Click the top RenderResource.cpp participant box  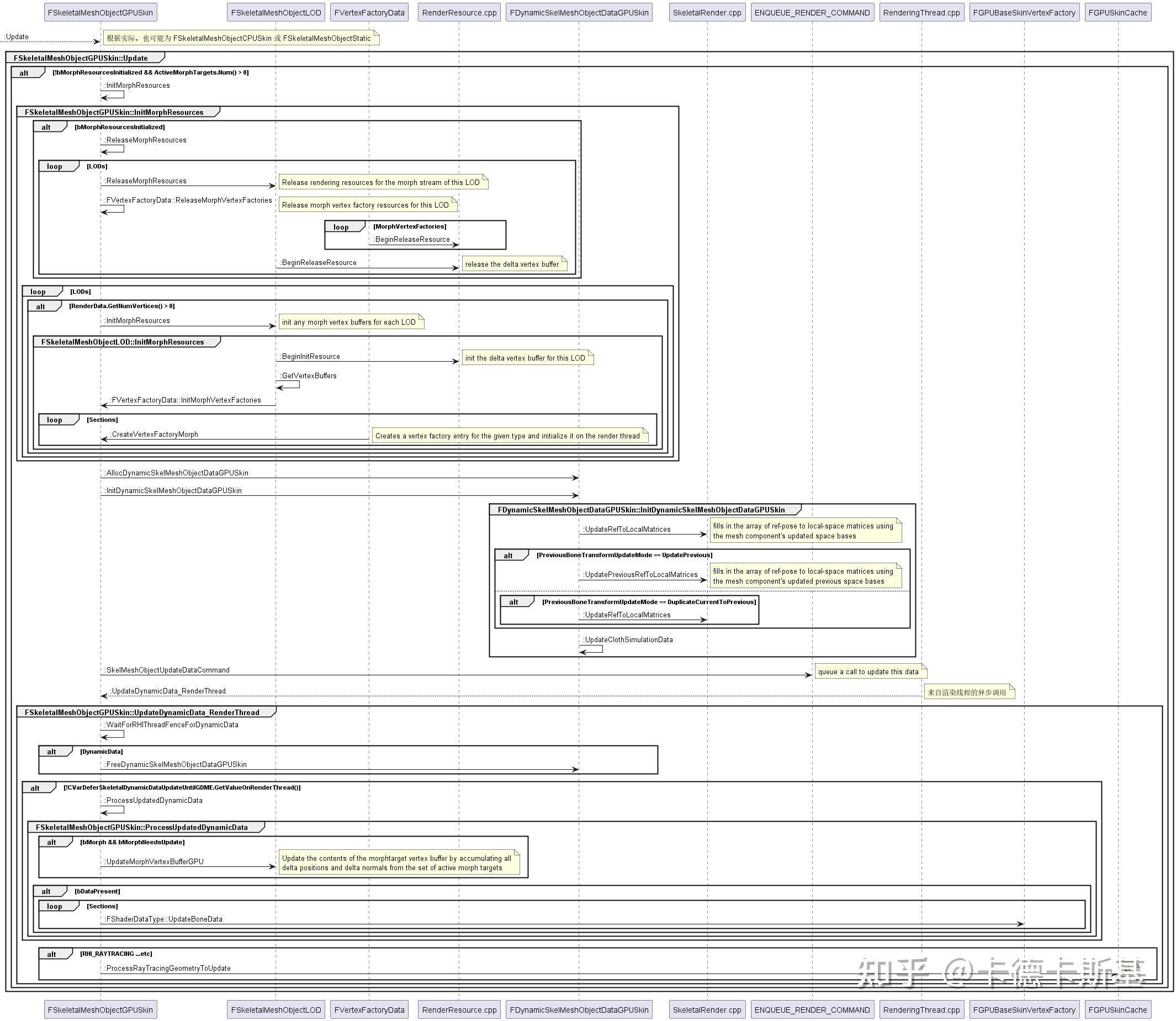click(x=459, y=13)
